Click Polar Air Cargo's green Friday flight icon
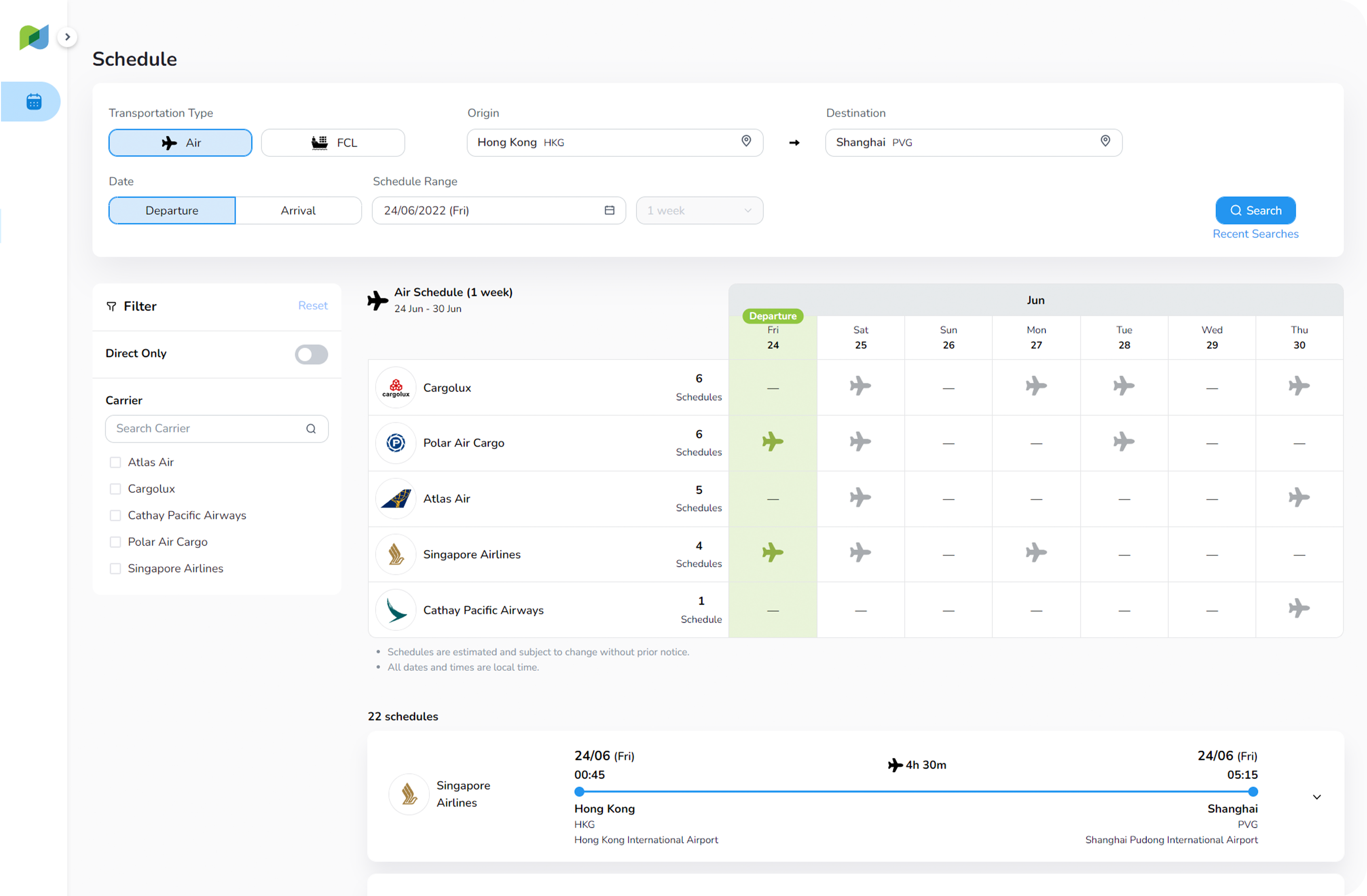 tap(772, 442)
